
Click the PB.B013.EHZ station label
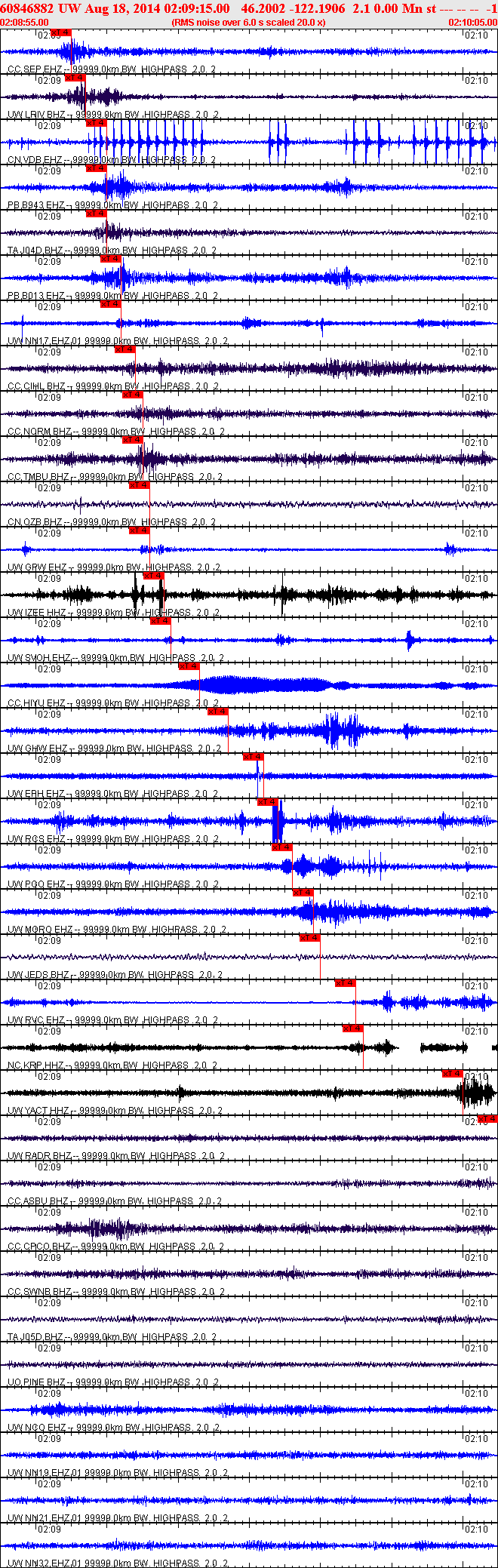pyautogui.click(x=36, y=296)
